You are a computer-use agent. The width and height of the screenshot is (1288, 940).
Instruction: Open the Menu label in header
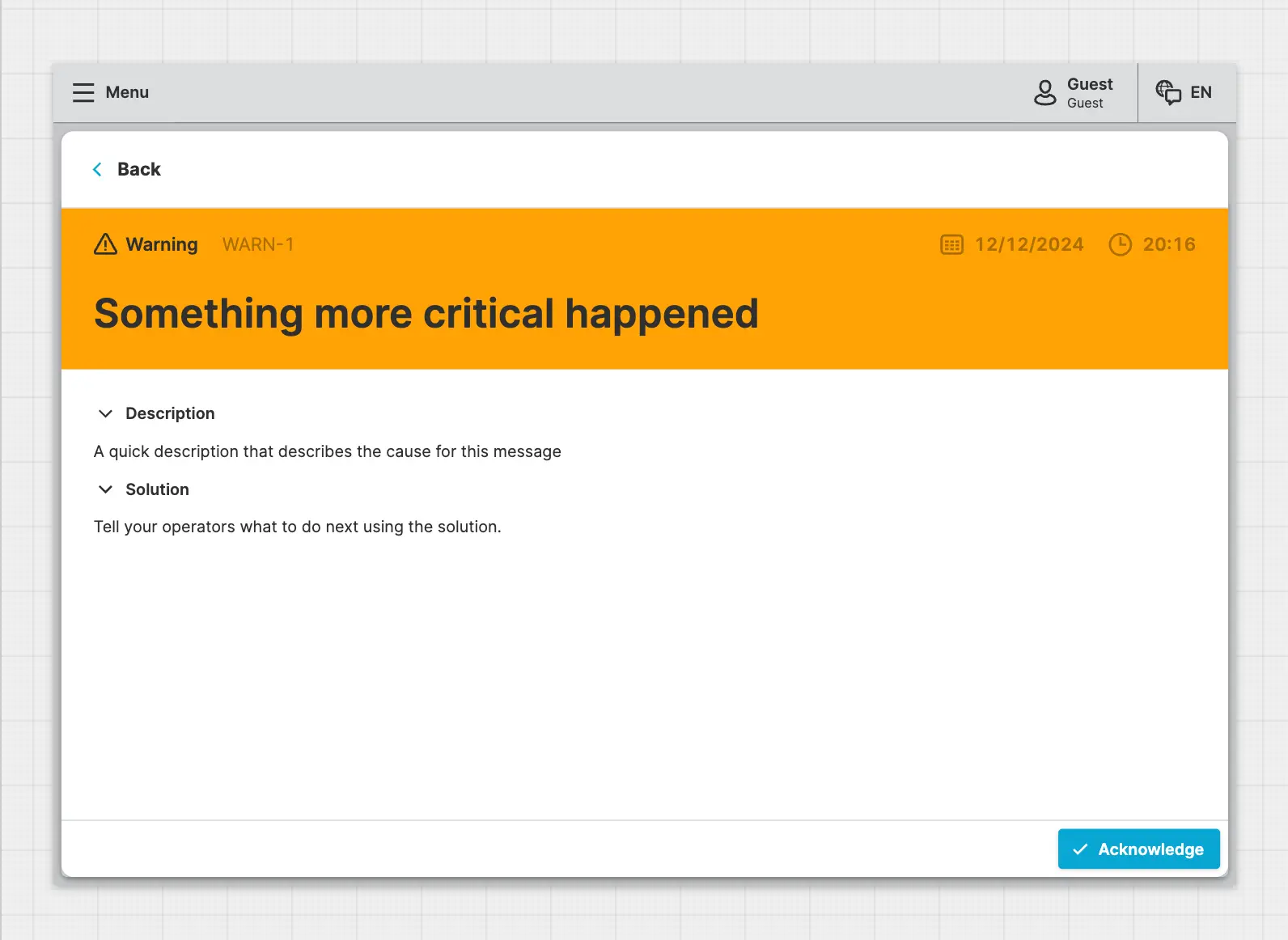[x=127, y=92]
